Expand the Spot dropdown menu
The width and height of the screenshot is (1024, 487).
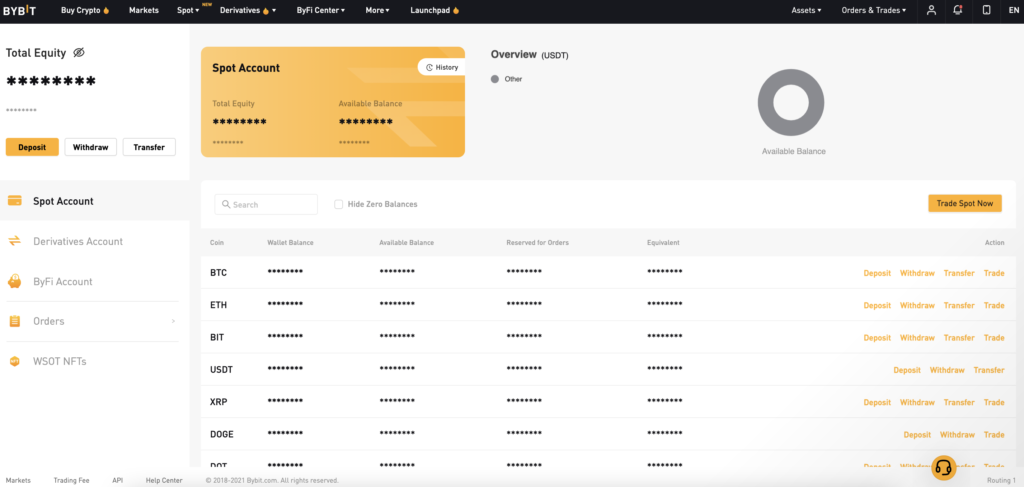(188, 10)
